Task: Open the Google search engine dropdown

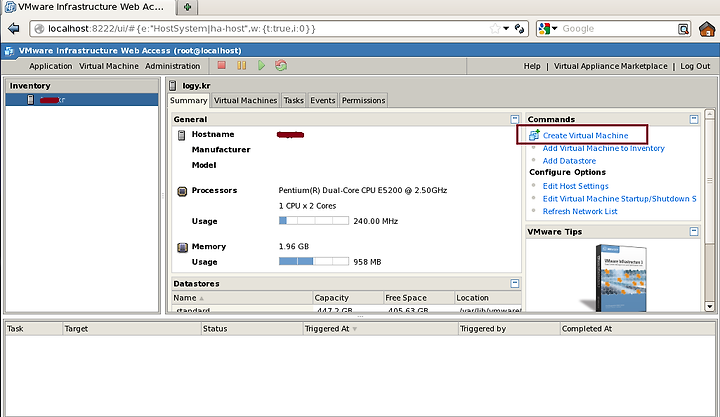Action: pos(548,28)
